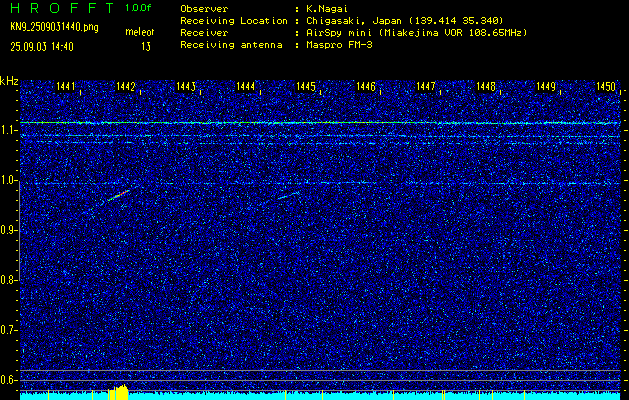Click the file name KN9_2509031440.png

[54, 27]
